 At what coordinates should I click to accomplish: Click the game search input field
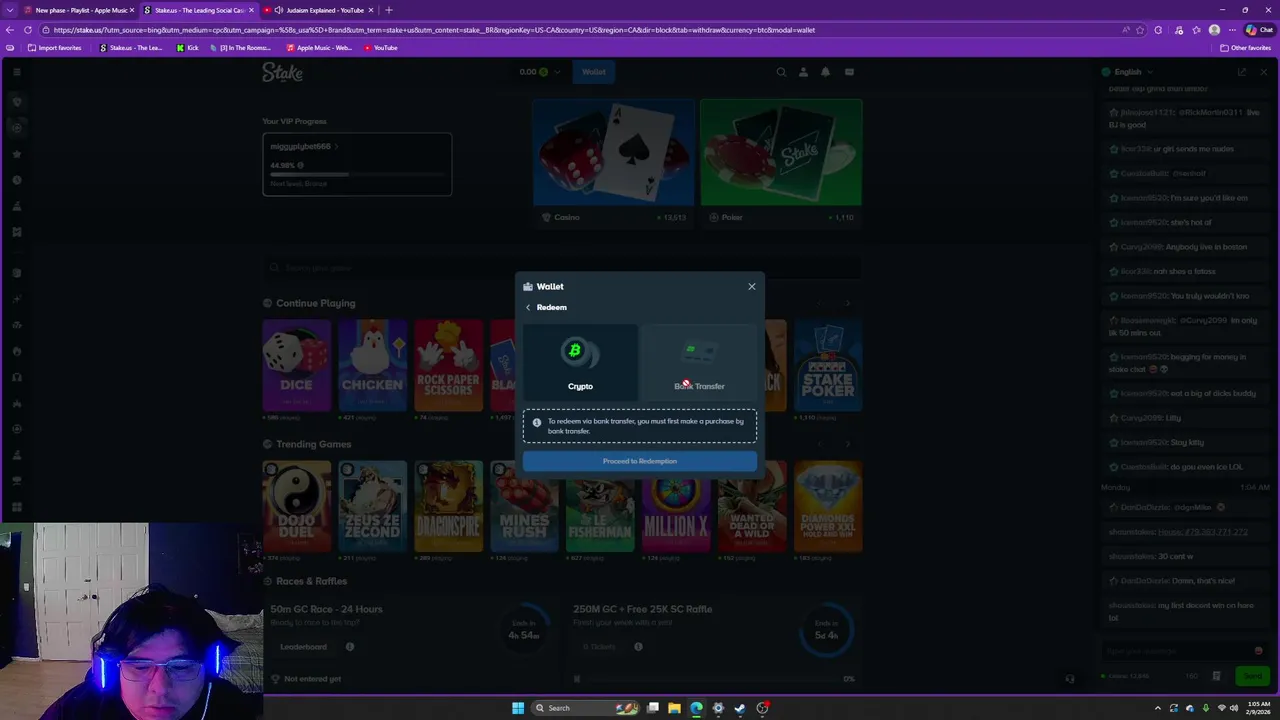tap(562, 268)
